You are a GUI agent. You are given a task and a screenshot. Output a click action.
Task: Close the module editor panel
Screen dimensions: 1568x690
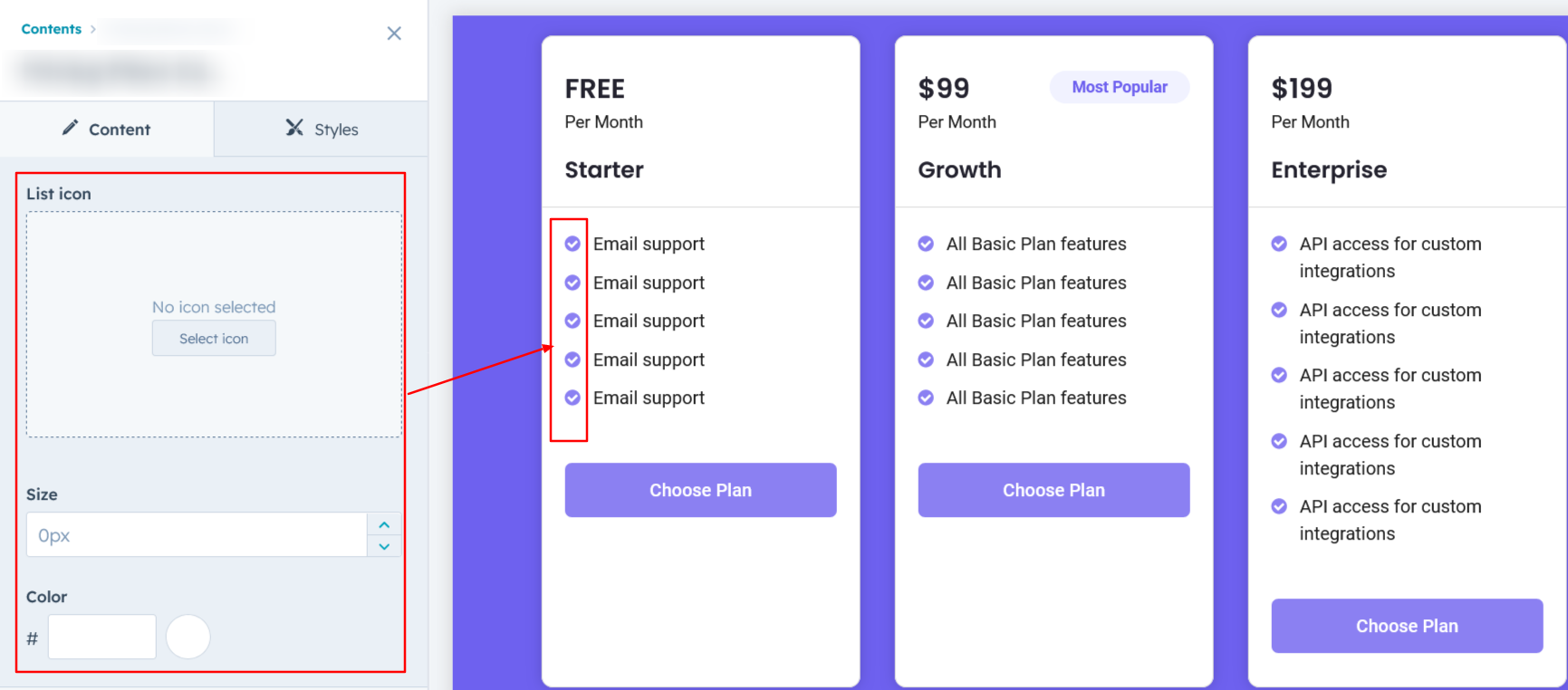coord(394,34)
